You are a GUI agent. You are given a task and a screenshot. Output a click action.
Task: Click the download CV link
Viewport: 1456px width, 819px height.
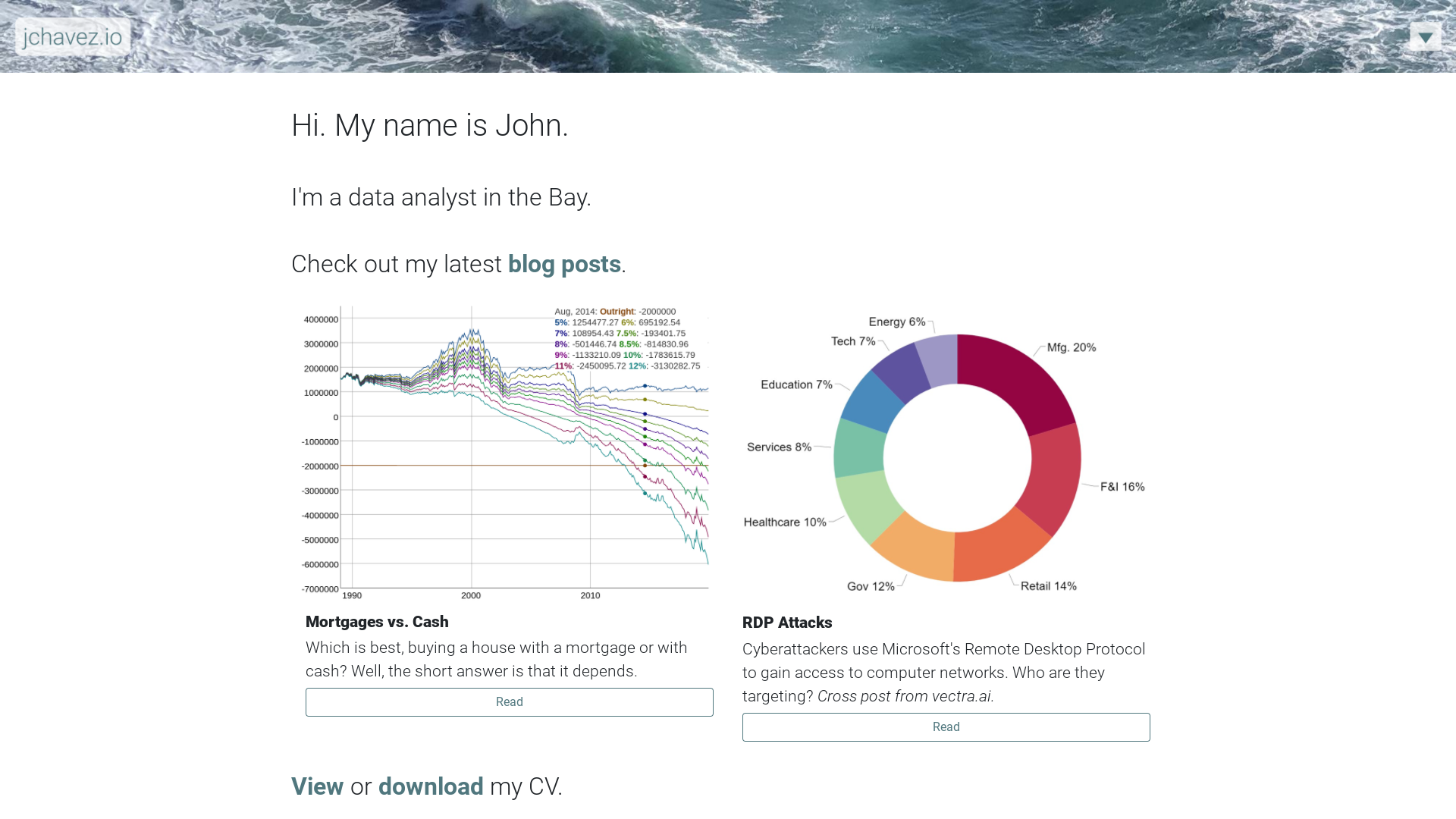tap(430, 787)
